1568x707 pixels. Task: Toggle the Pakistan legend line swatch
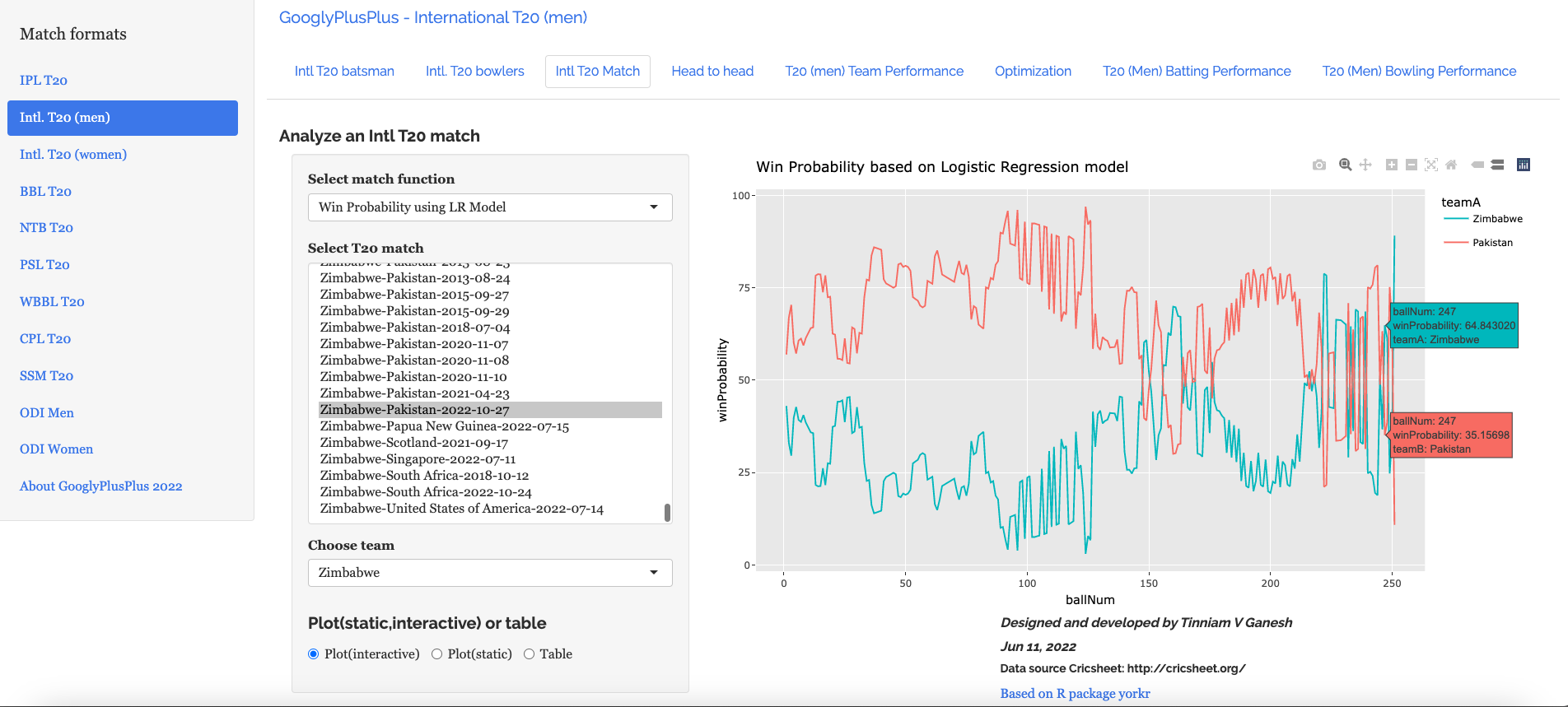point(1456,243)
